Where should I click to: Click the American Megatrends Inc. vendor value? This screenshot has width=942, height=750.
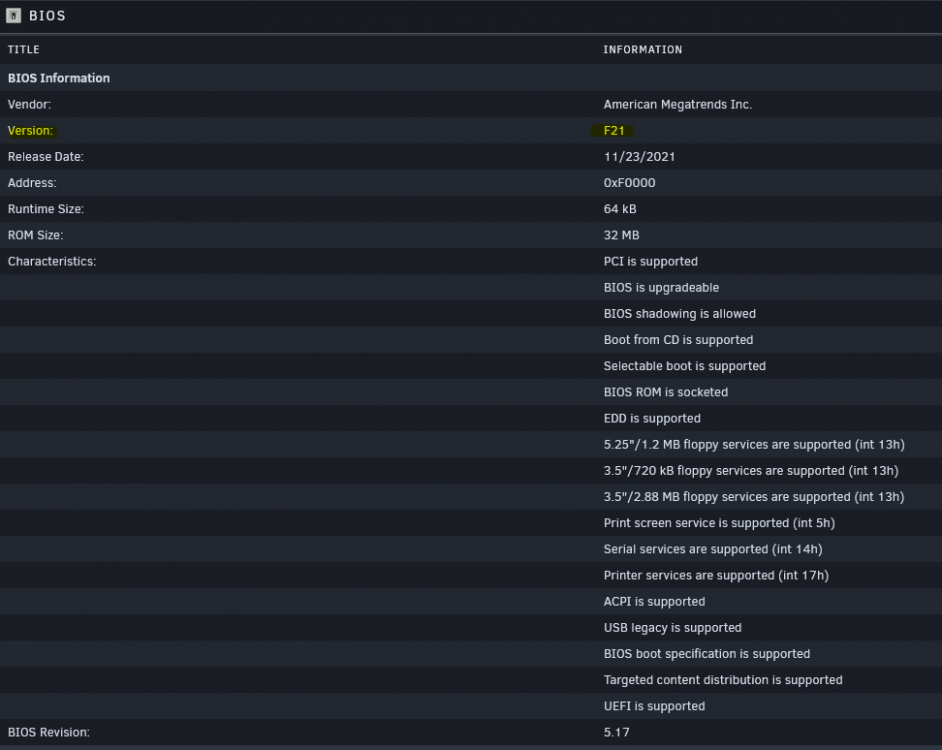point(677,105)
